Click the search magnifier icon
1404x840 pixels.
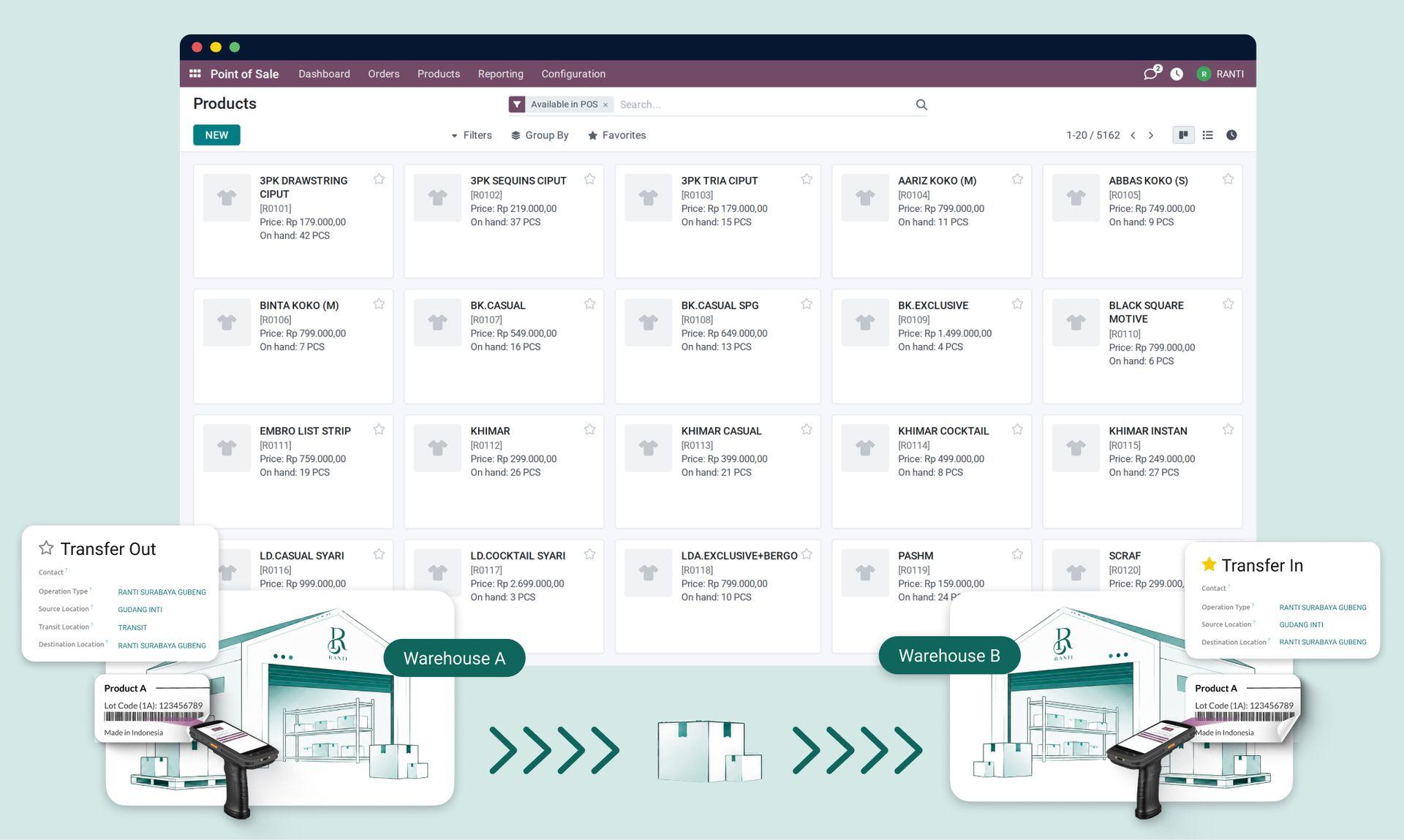click(x=921, y=105)
